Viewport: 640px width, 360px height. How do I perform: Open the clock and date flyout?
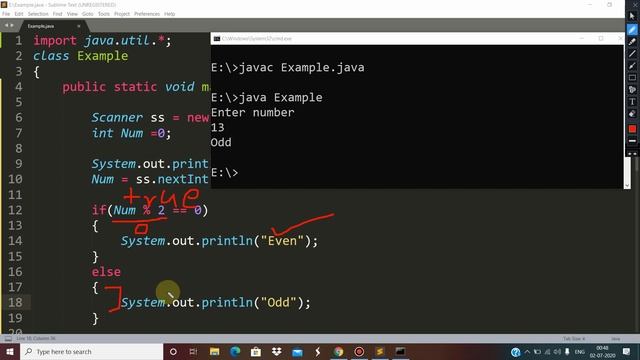tap(602, 352)
